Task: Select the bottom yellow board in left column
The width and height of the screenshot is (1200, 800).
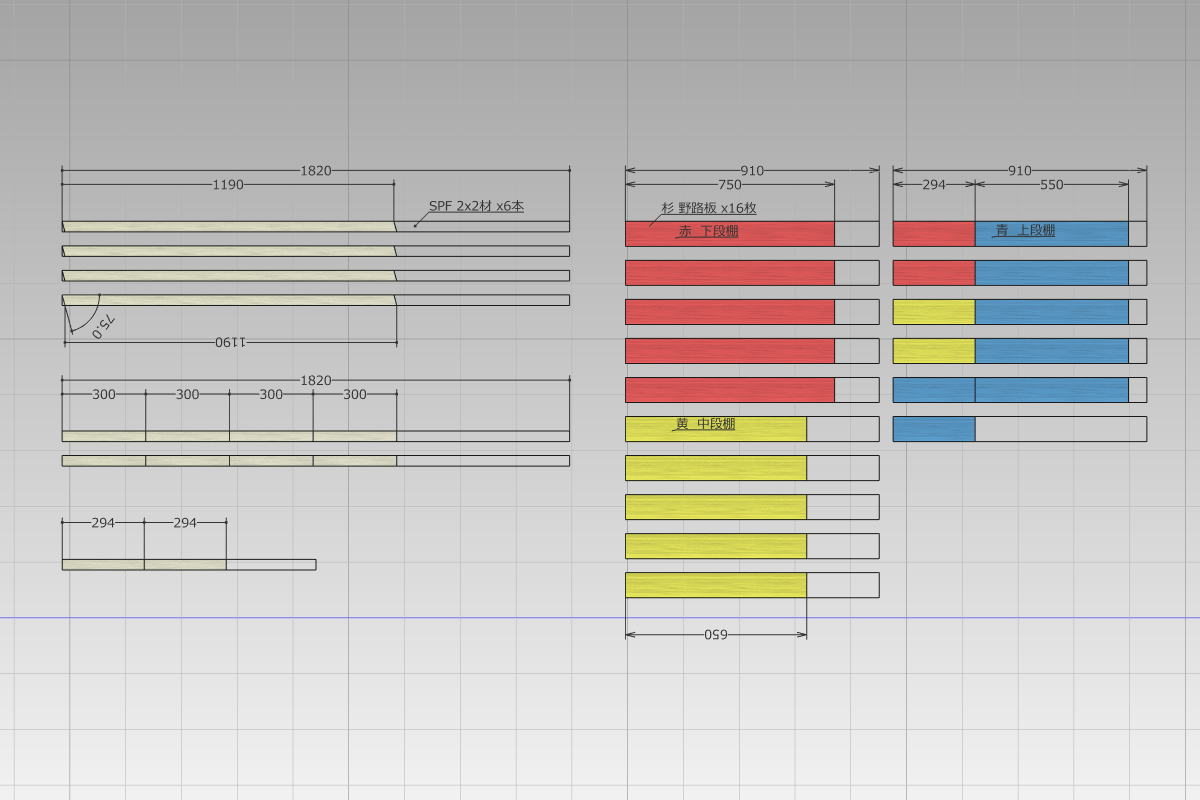Action: 716,585
